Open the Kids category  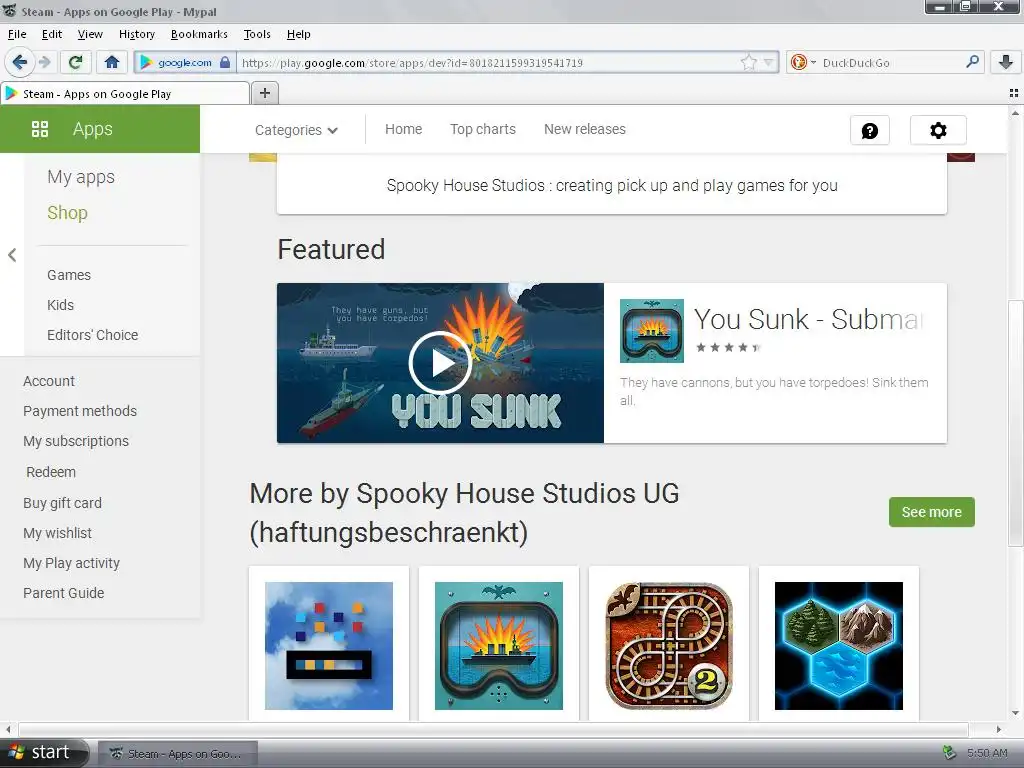(60, 305)
